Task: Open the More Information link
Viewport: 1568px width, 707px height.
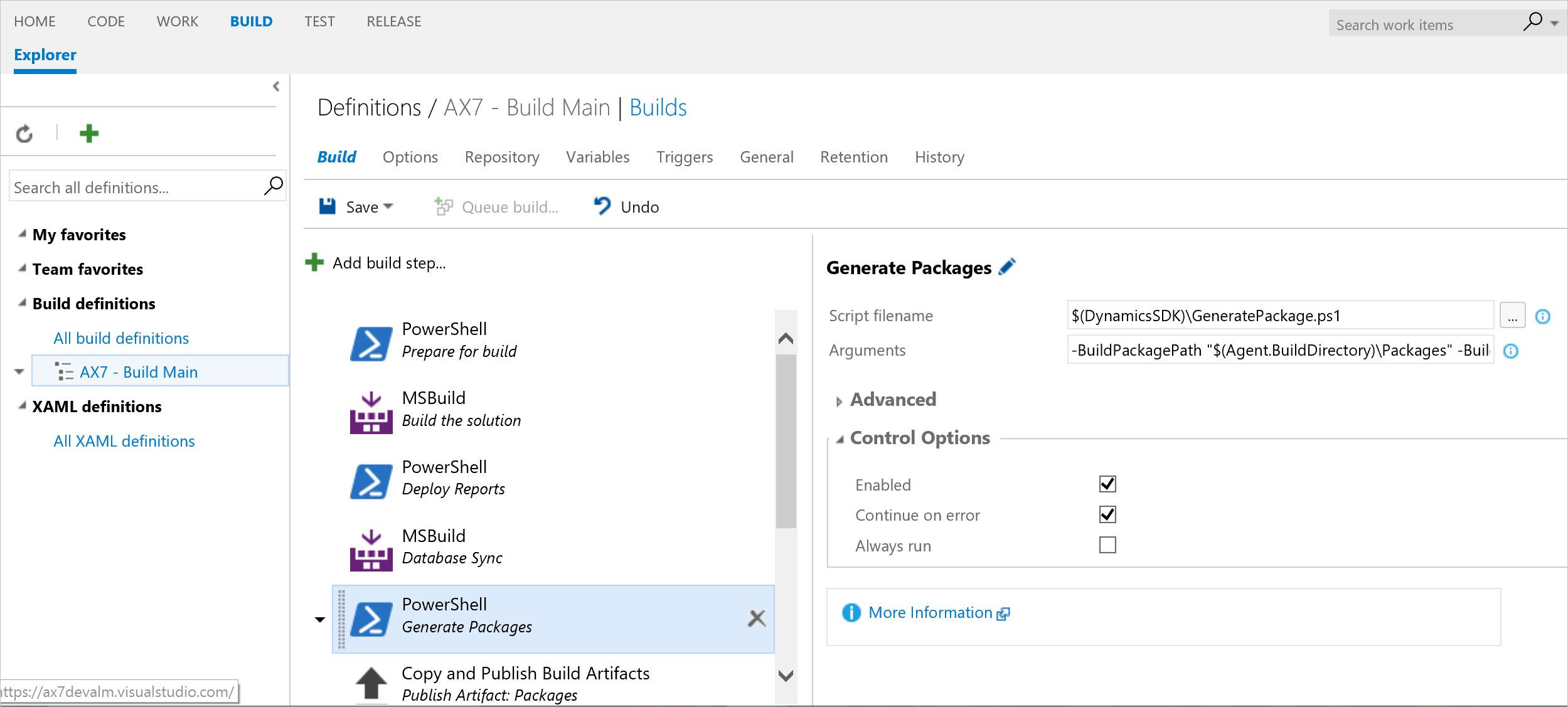Action: click(930, 612)
